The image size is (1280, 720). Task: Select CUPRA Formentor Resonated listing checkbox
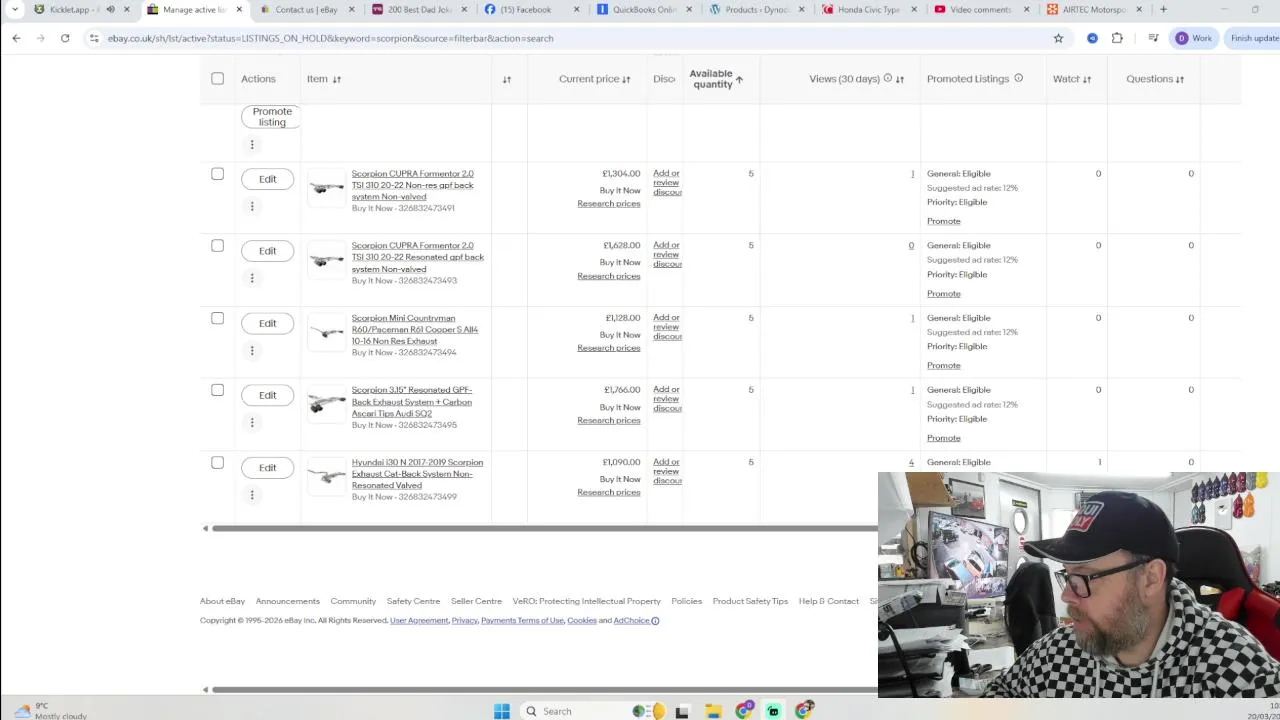coord(217,246)
